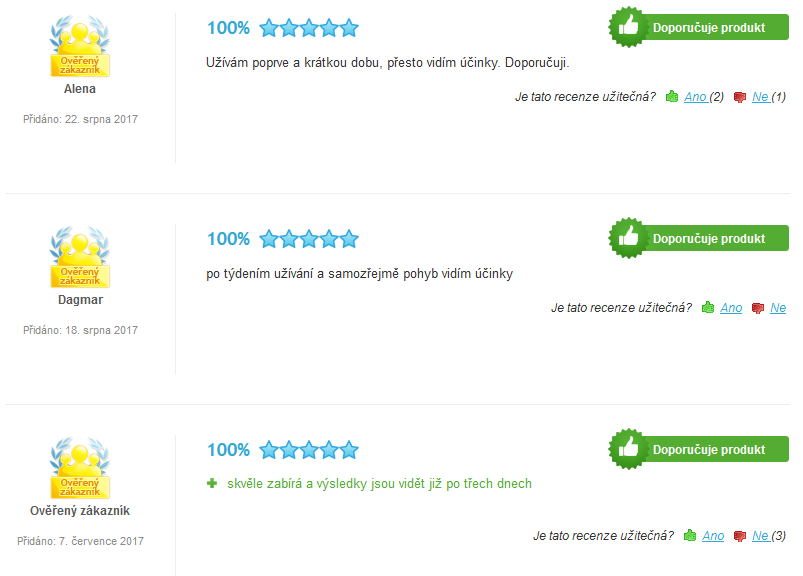The image size is (803, 576).
Task: Vote 'Ne' on the July 2017 review
Action: [x=760, y=536]
